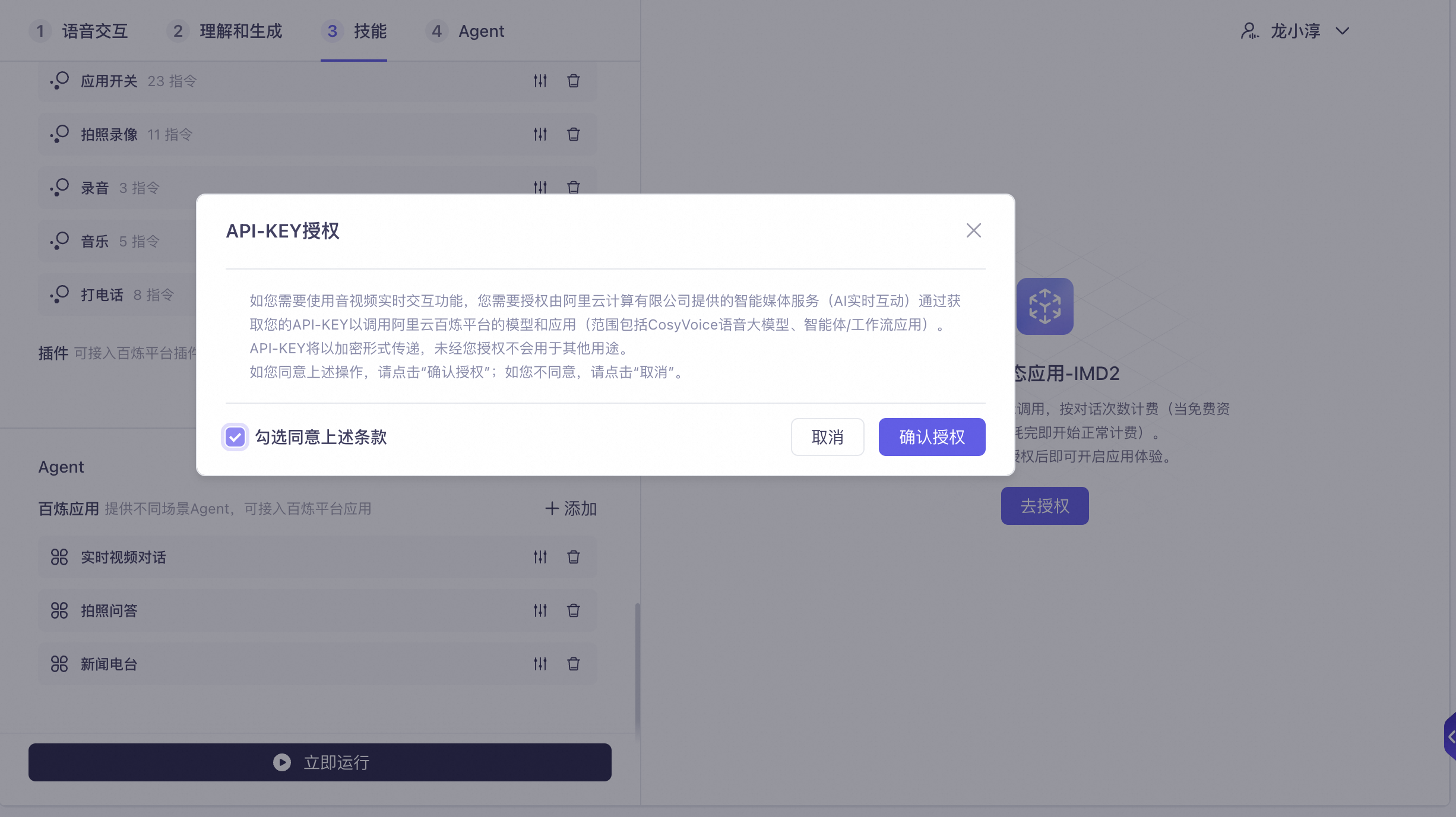
Task: Switch to the 理解和生成 tab
Action: click(x=224, y=31)
